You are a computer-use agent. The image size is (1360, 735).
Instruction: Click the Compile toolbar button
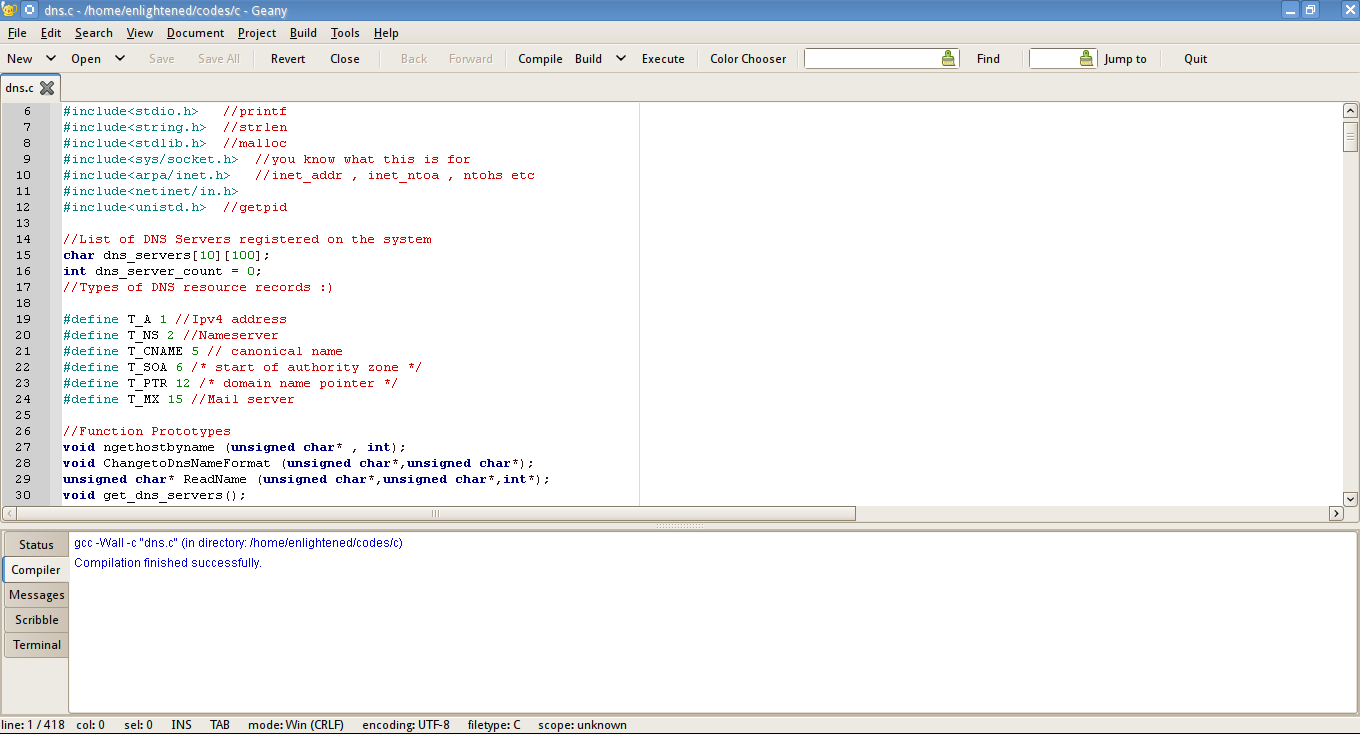point(540,59)
